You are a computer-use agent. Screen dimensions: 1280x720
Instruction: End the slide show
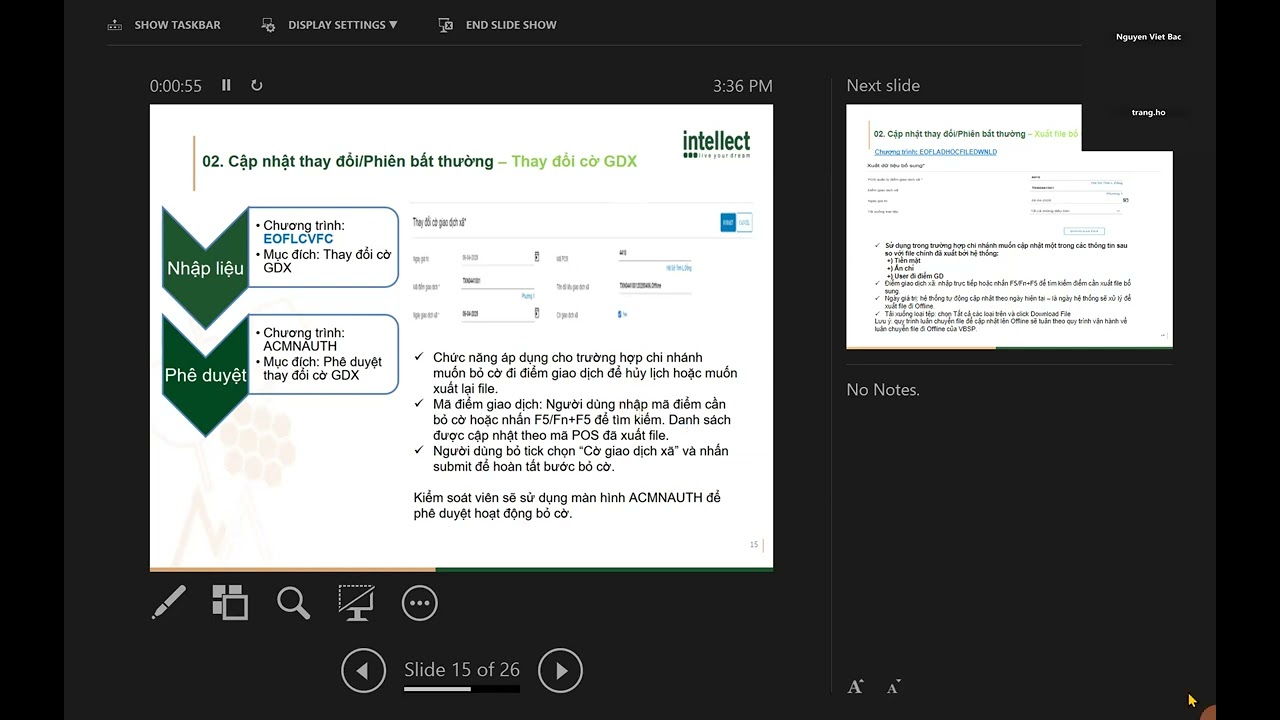[x=497, y=25]
